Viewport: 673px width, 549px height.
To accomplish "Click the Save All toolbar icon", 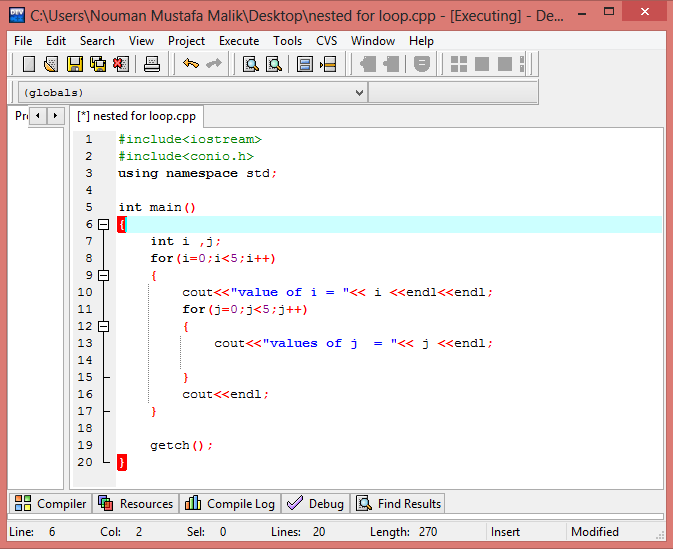I will pyautogui.click(x=98, y=64).
